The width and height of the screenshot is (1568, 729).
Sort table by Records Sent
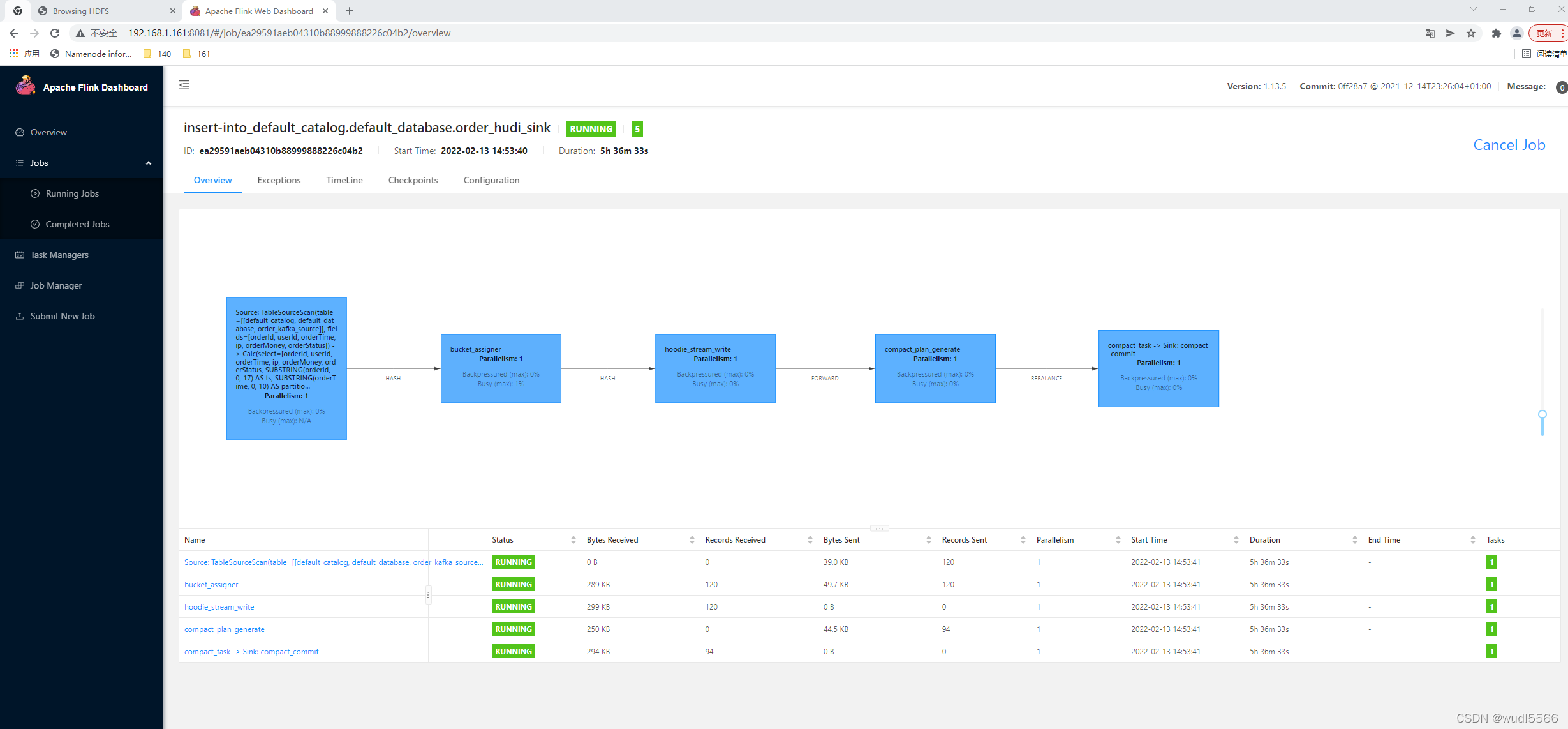[1023, 540]
